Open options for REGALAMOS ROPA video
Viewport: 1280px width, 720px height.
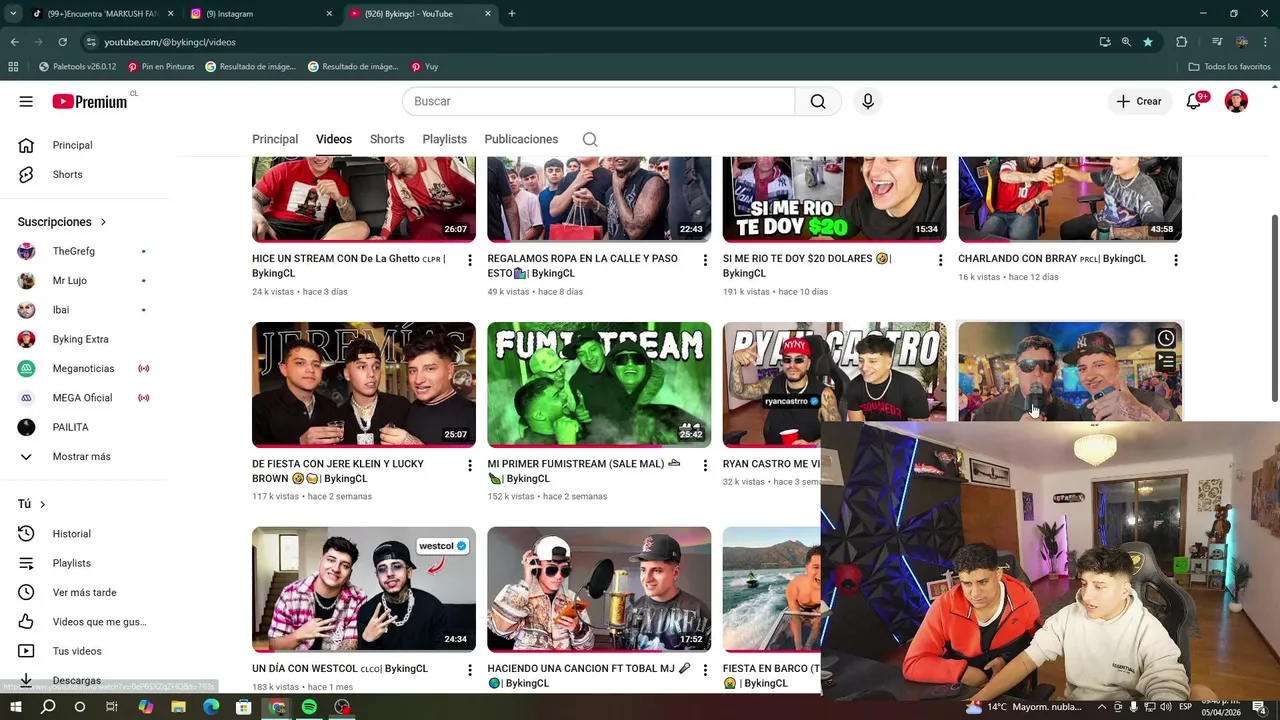pos(705,260)
